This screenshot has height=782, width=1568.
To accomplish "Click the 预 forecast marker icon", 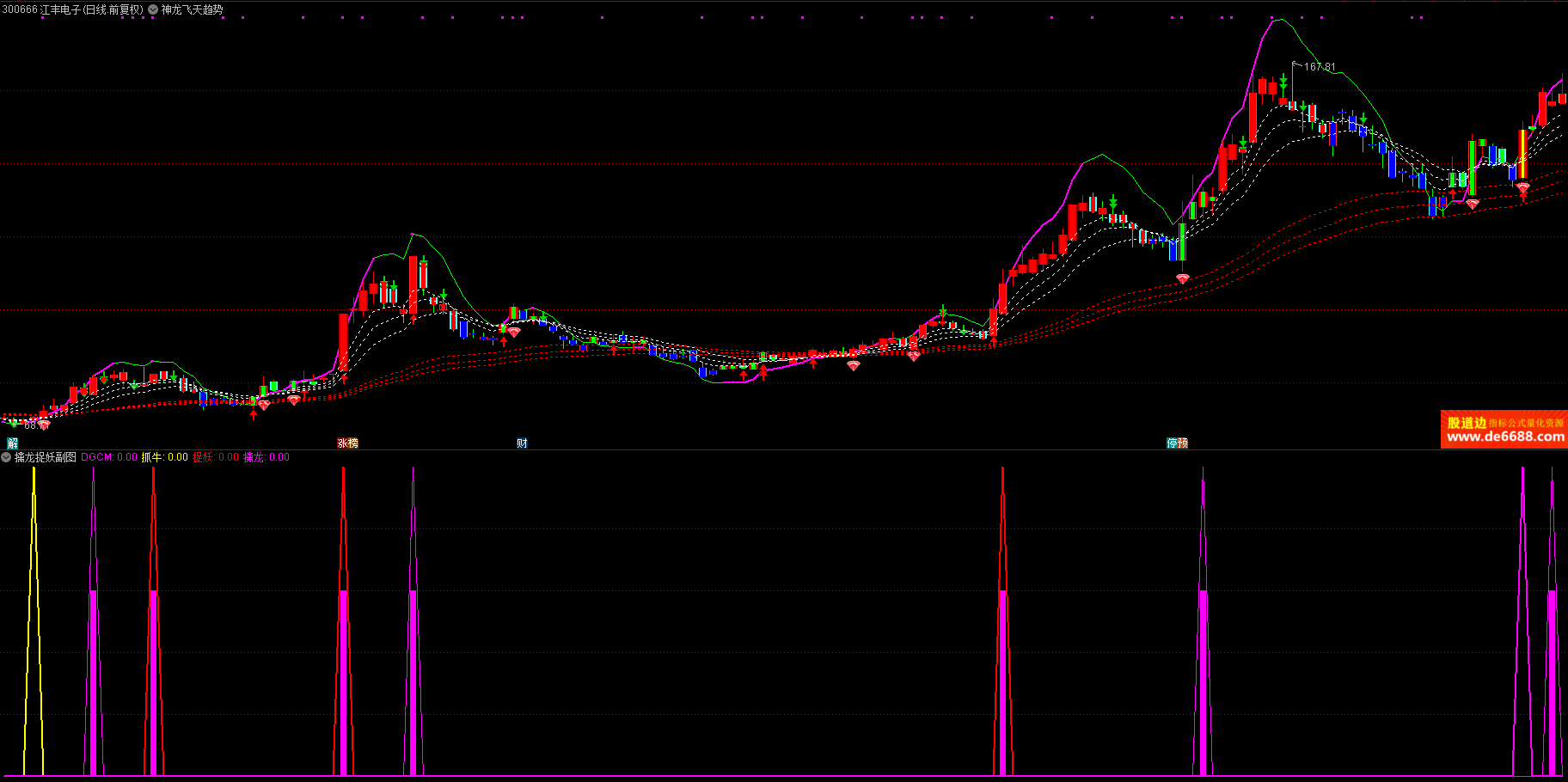I will 1183,443.
